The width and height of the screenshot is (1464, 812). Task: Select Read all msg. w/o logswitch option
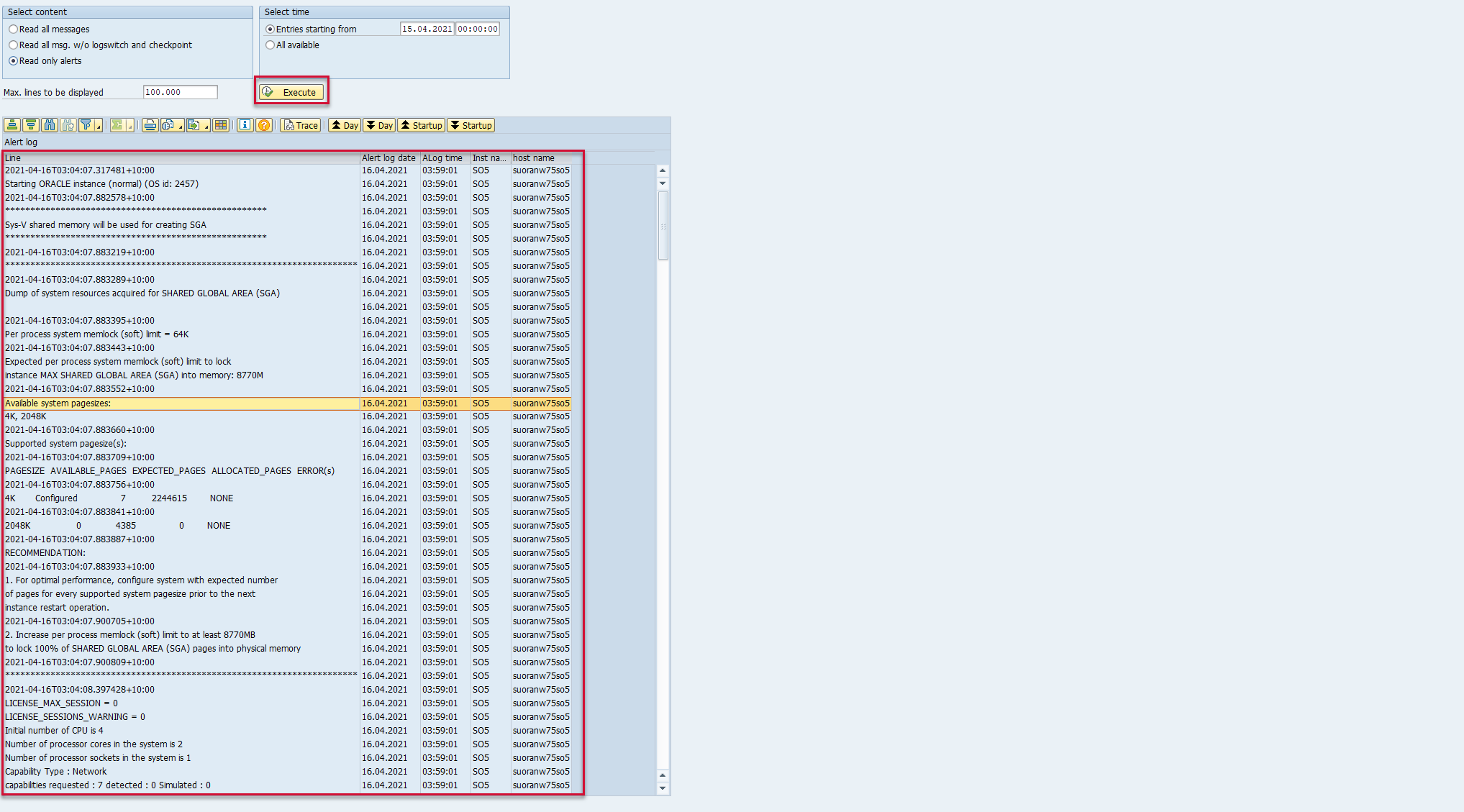(x=14, y=45)
